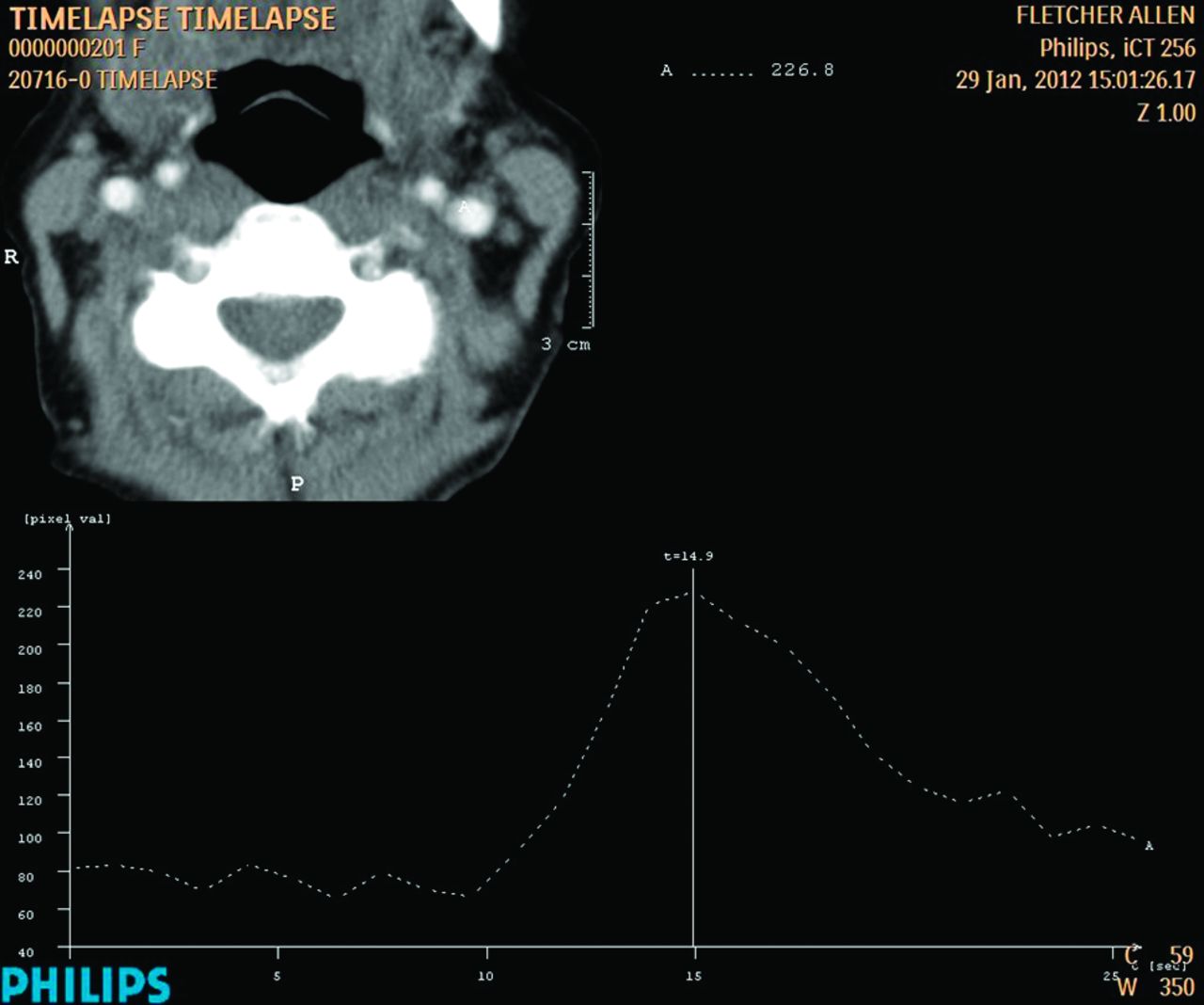Viewport: 1204px width, 1005px height.
Task: Click the vertical time cursor line on graph
Action: point(693,772)
